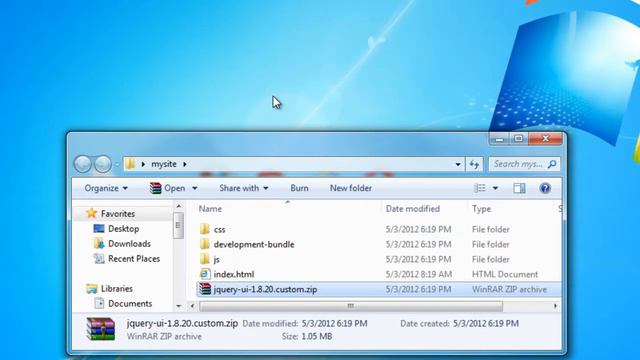This screenshot has height=360, width=640.
Task: Click the Open toolbar button label
Action: [x=175, y=188]
